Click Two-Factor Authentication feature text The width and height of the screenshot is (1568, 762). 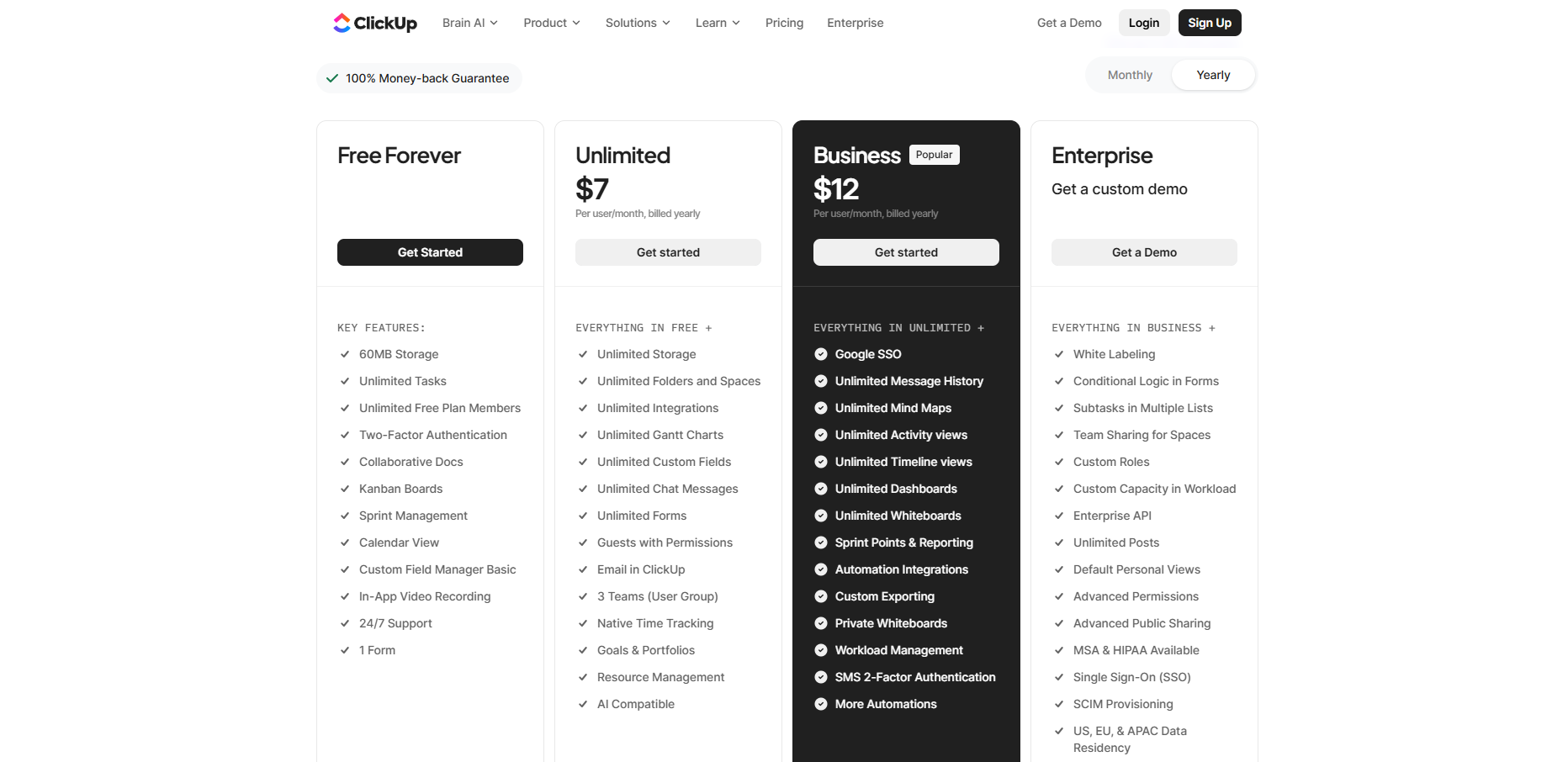[433, 435]
